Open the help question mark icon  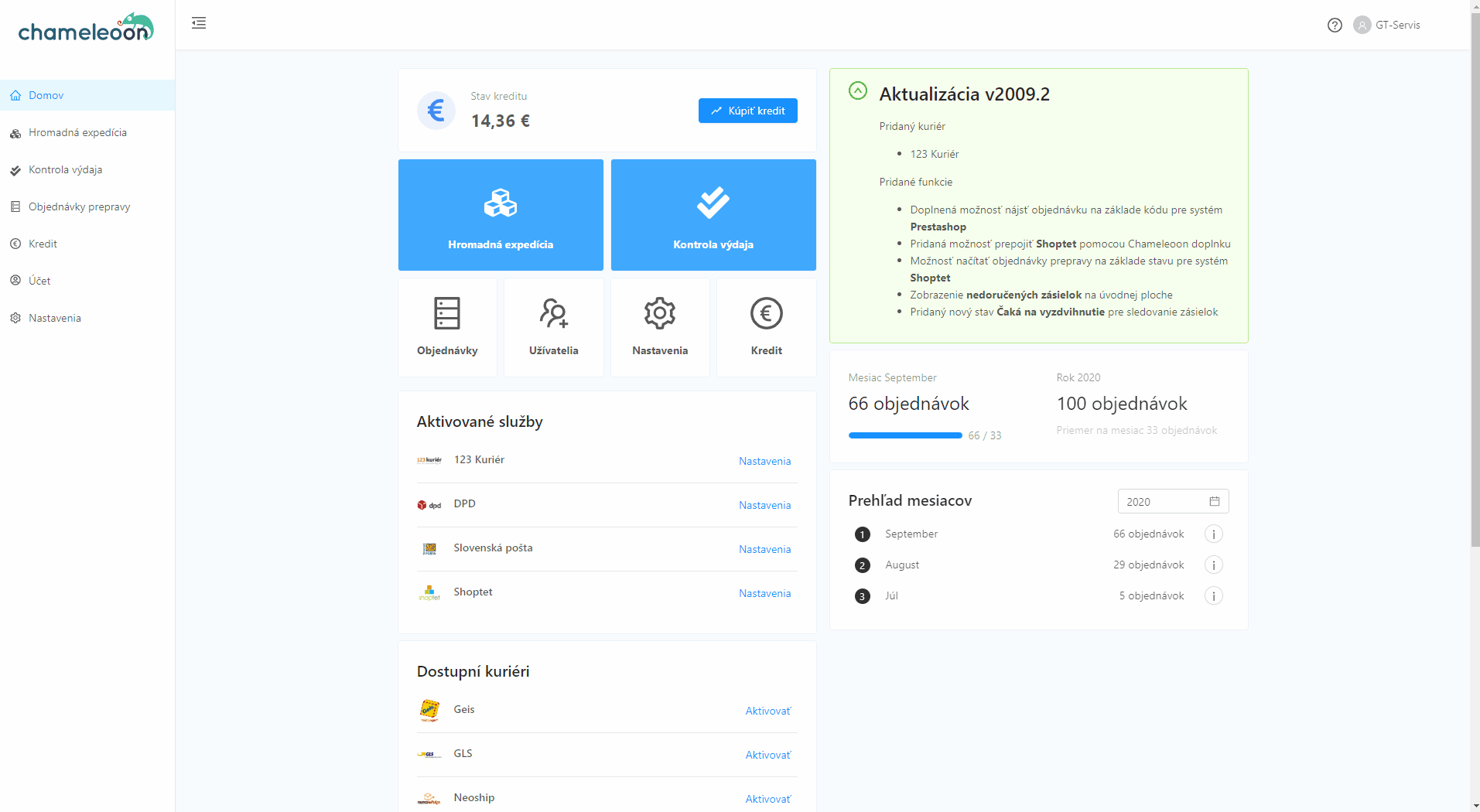[x=1335, y=25]
